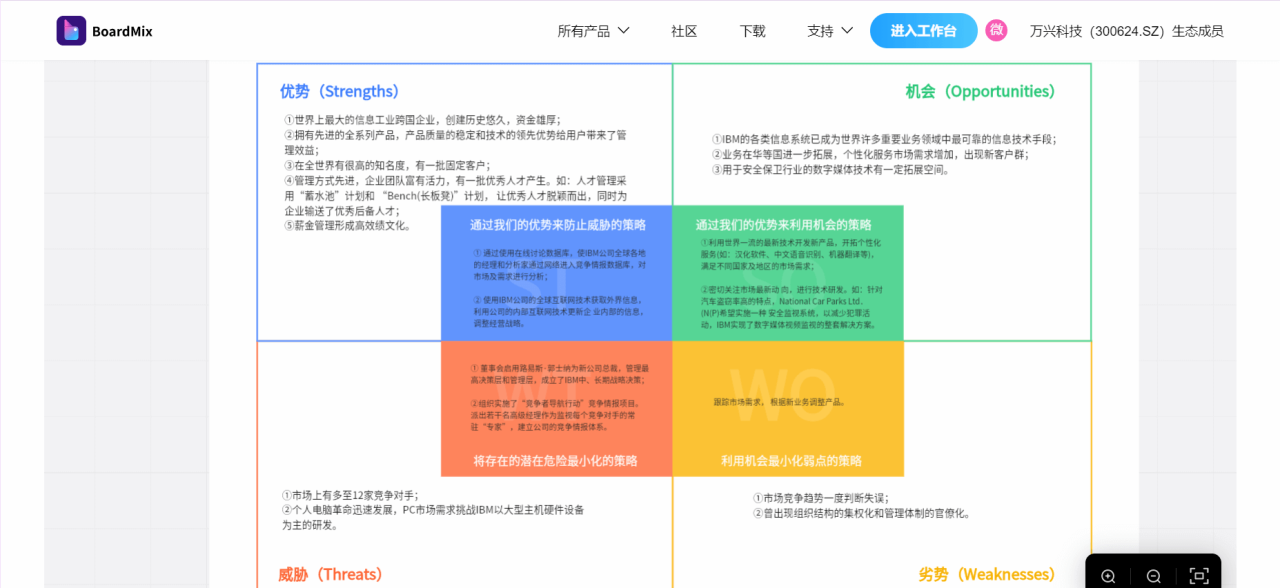Open the 所有产品 dropdown menu
This screenshot has width=1280, height=588.
pos(593,31)
